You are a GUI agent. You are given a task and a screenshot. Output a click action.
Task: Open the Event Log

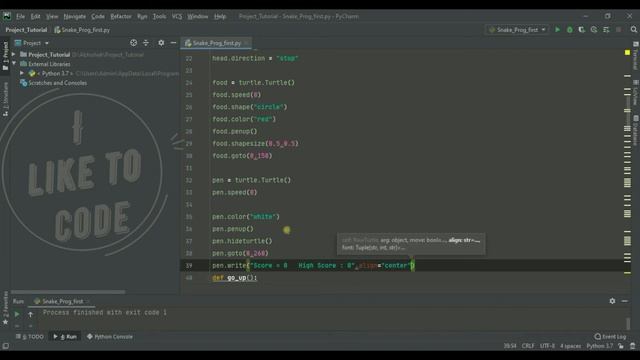pyautogui.click(x=610, y=337)
